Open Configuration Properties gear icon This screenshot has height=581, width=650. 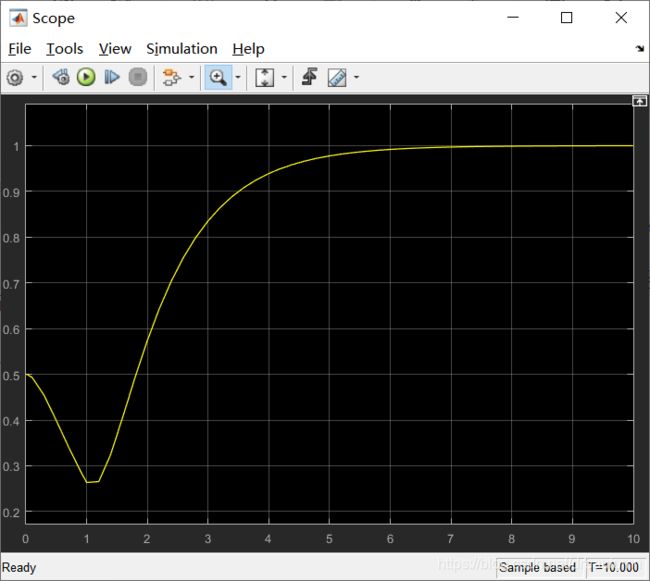pyautogui.click(x=15, y=77)
